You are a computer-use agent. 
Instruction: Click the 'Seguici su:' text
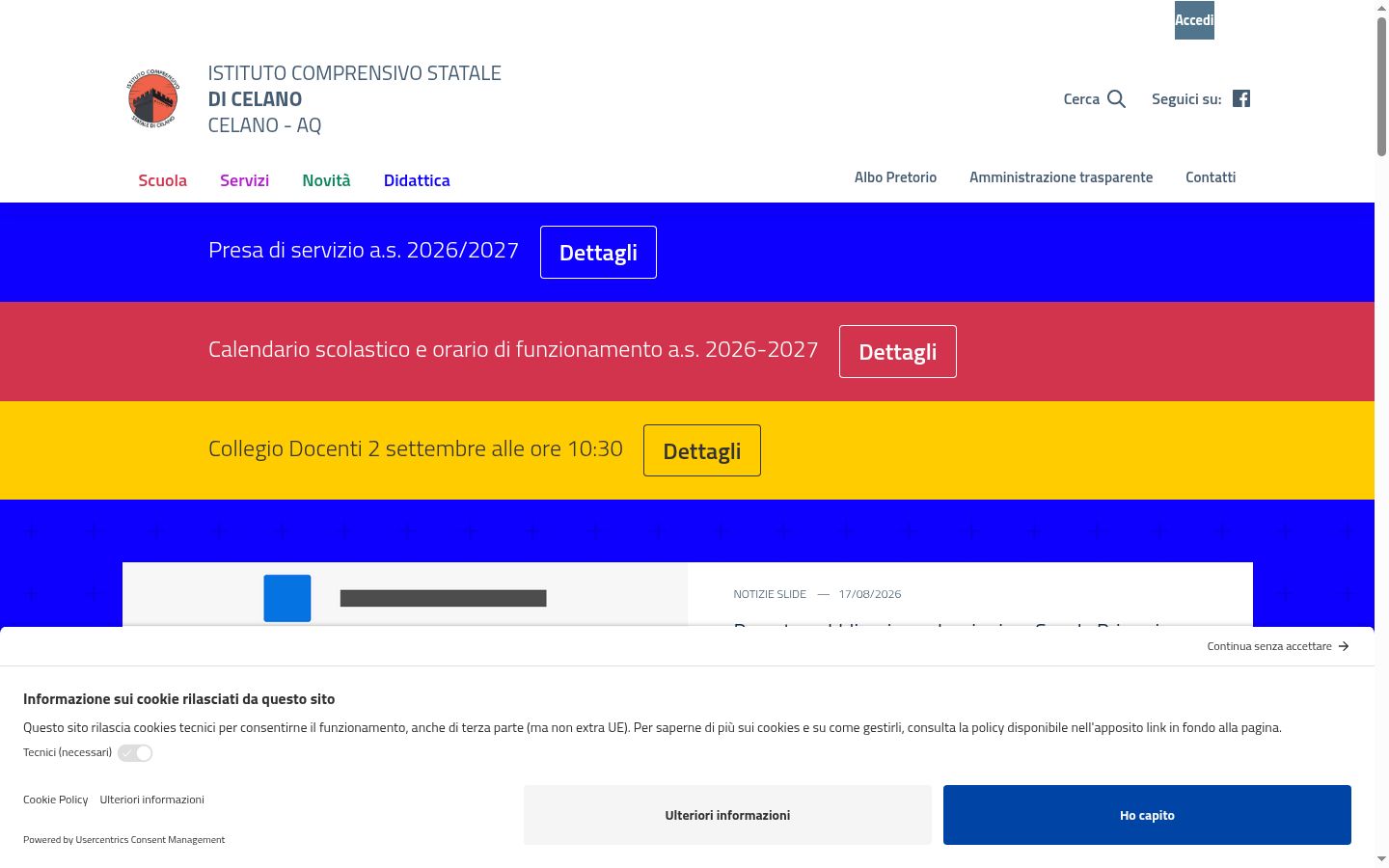pyautogui.click(x=1186, y=99)
